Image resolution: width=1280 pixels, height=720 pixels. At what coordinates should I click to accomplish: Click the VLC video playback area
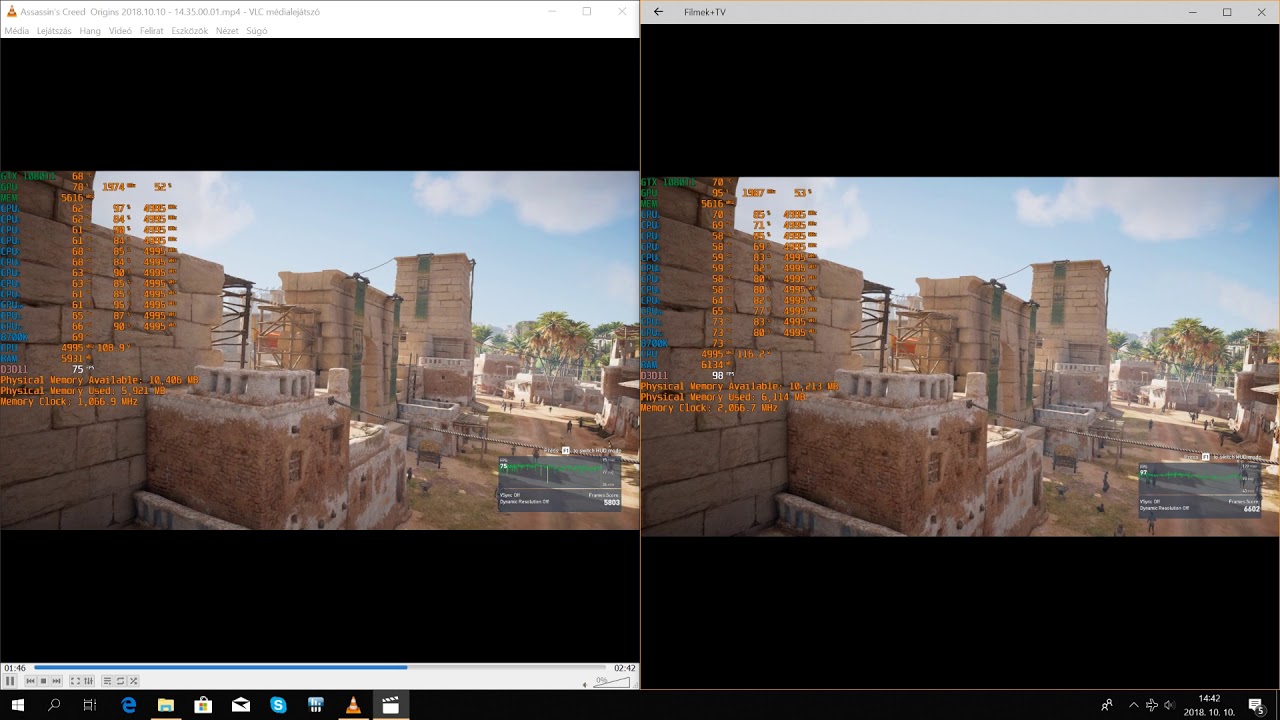(x=320, y=350)
